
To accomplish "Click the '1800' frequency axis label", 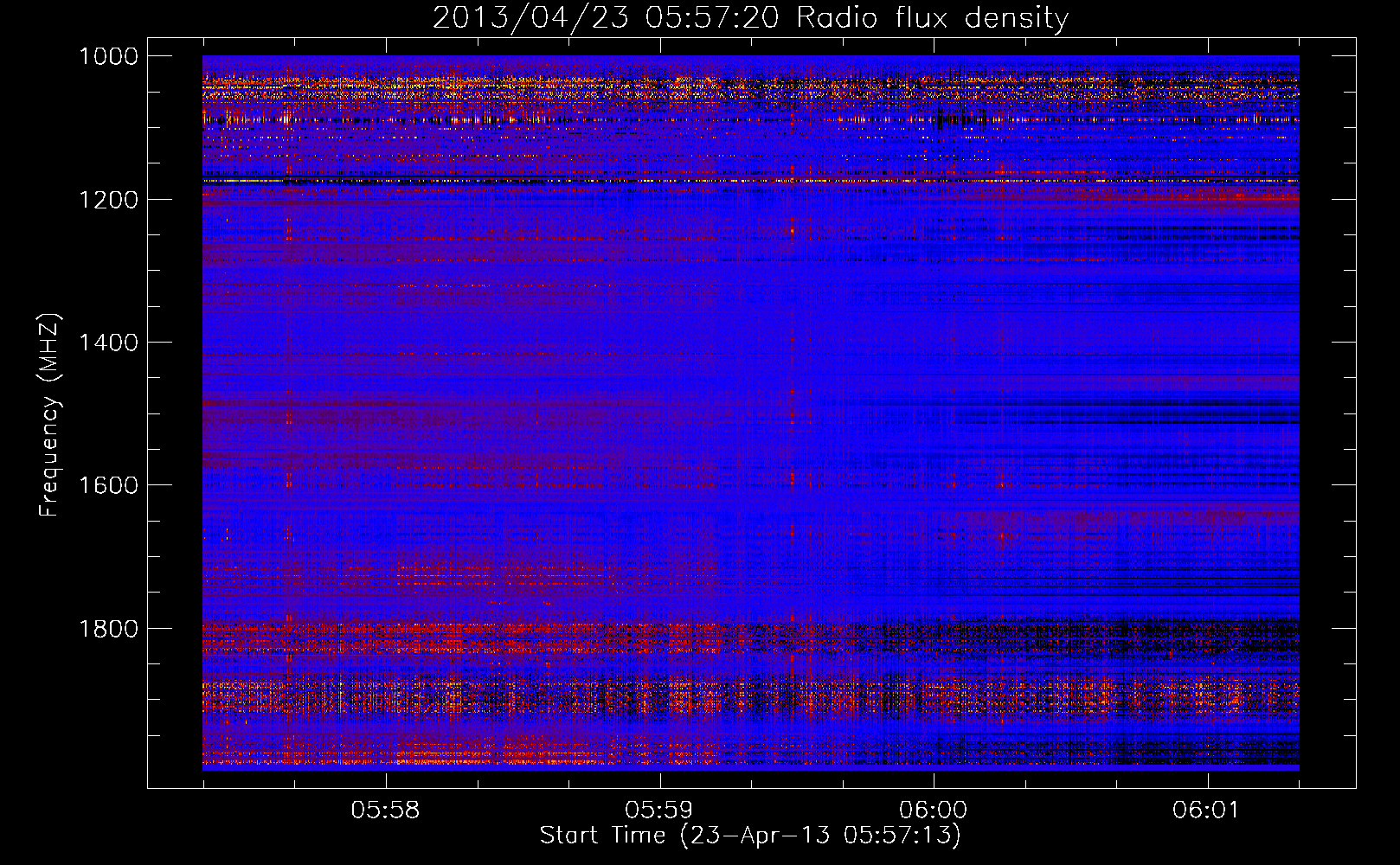I will 108,629.
